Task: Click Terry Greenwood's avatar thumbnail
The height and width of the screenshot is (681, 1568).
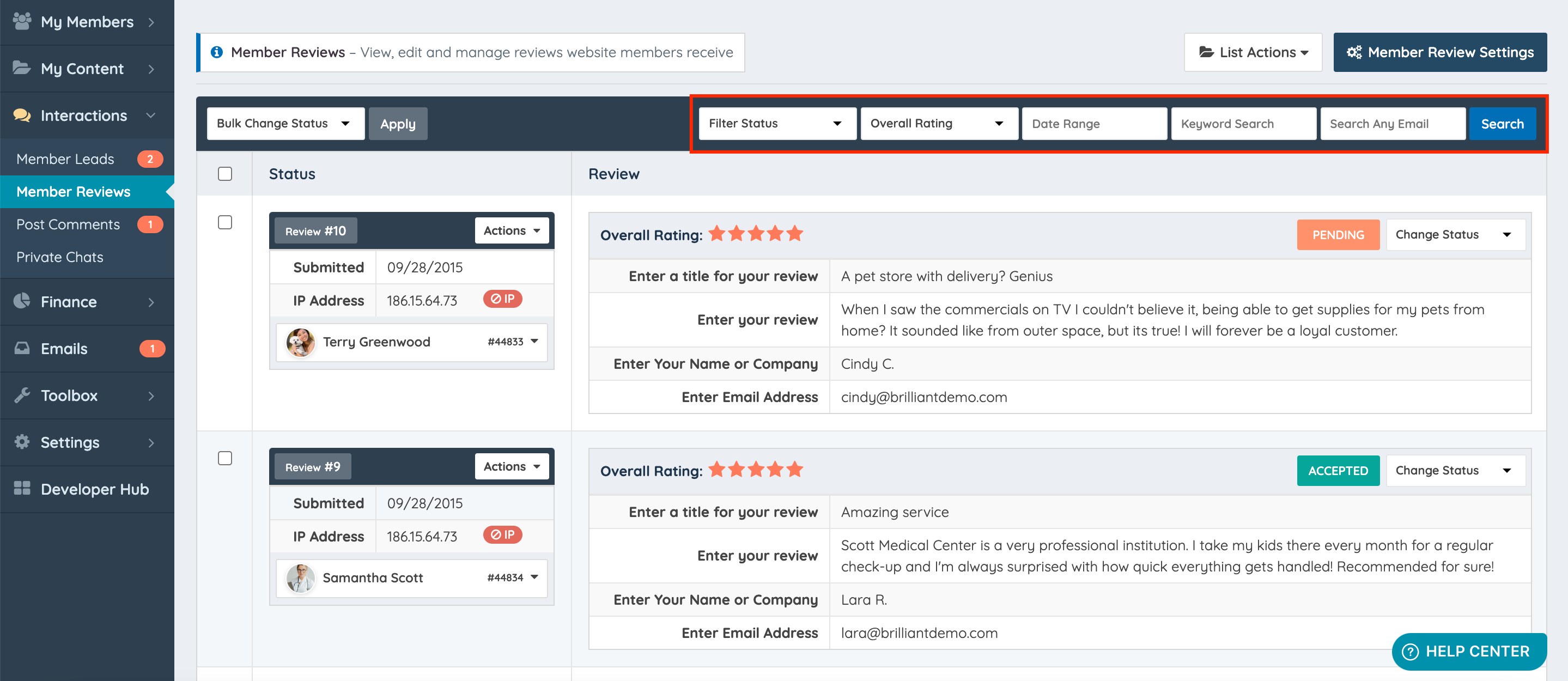Action: tap(300, 342)
